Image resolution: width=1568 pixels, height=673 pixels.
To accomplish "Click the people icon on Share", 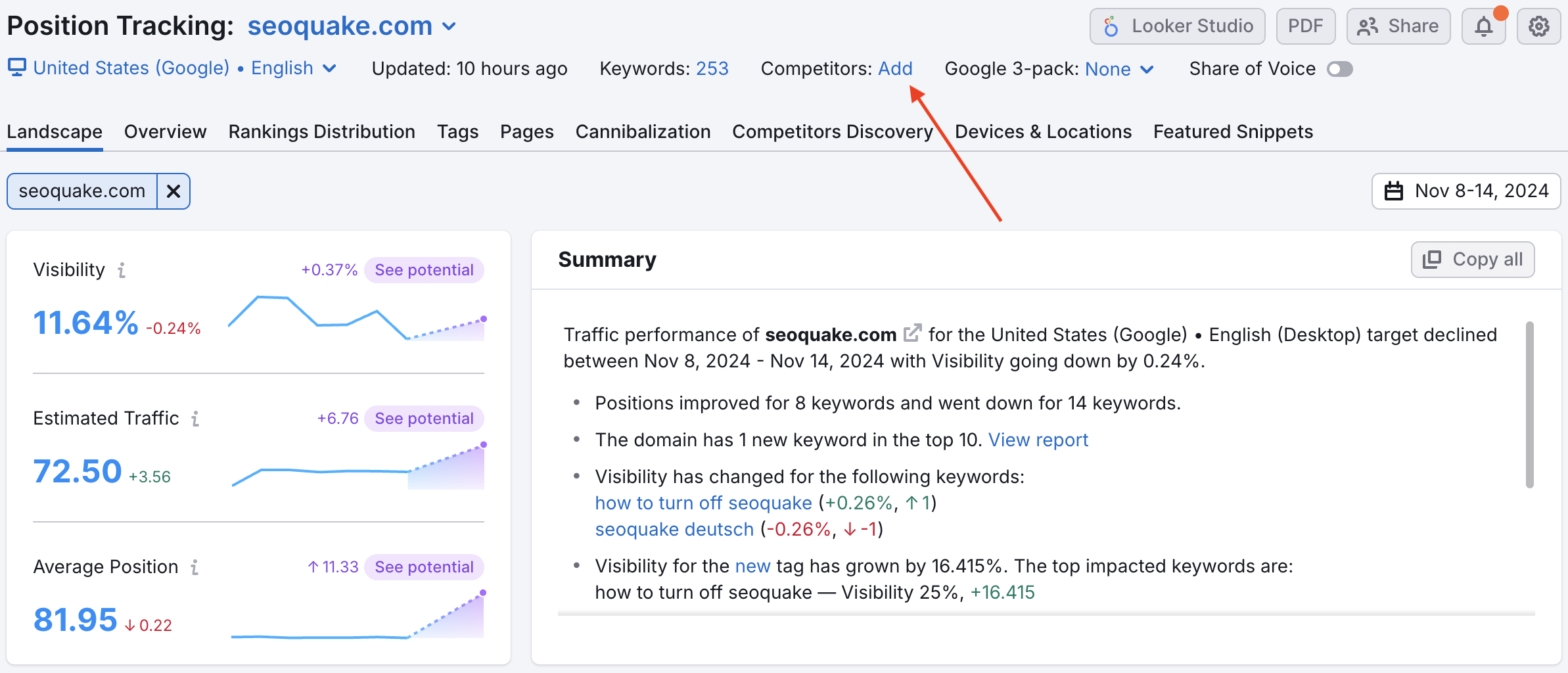I will (1368, 26).
